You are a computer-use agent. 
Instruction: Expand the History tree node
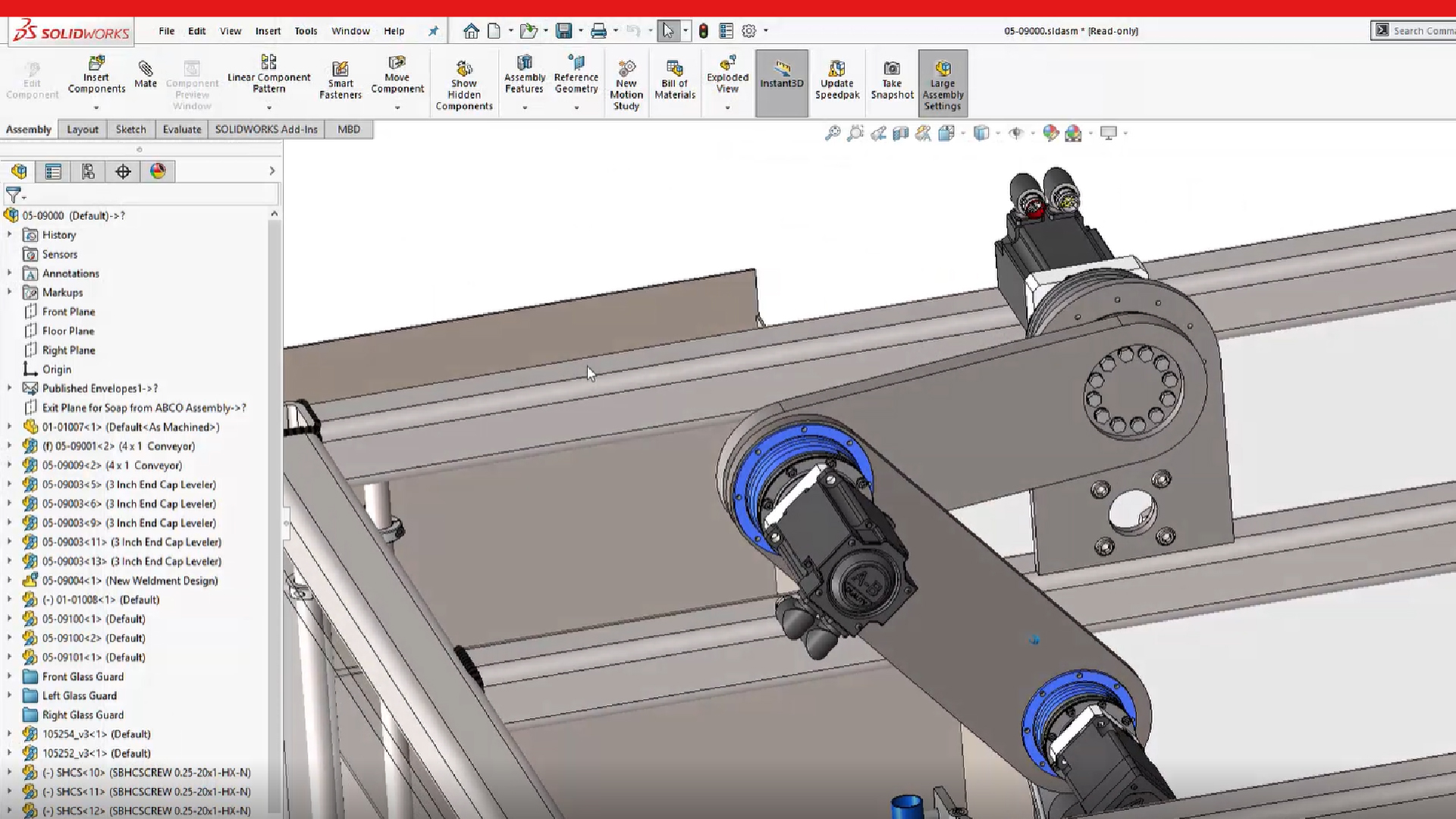[x=10, y=234]
